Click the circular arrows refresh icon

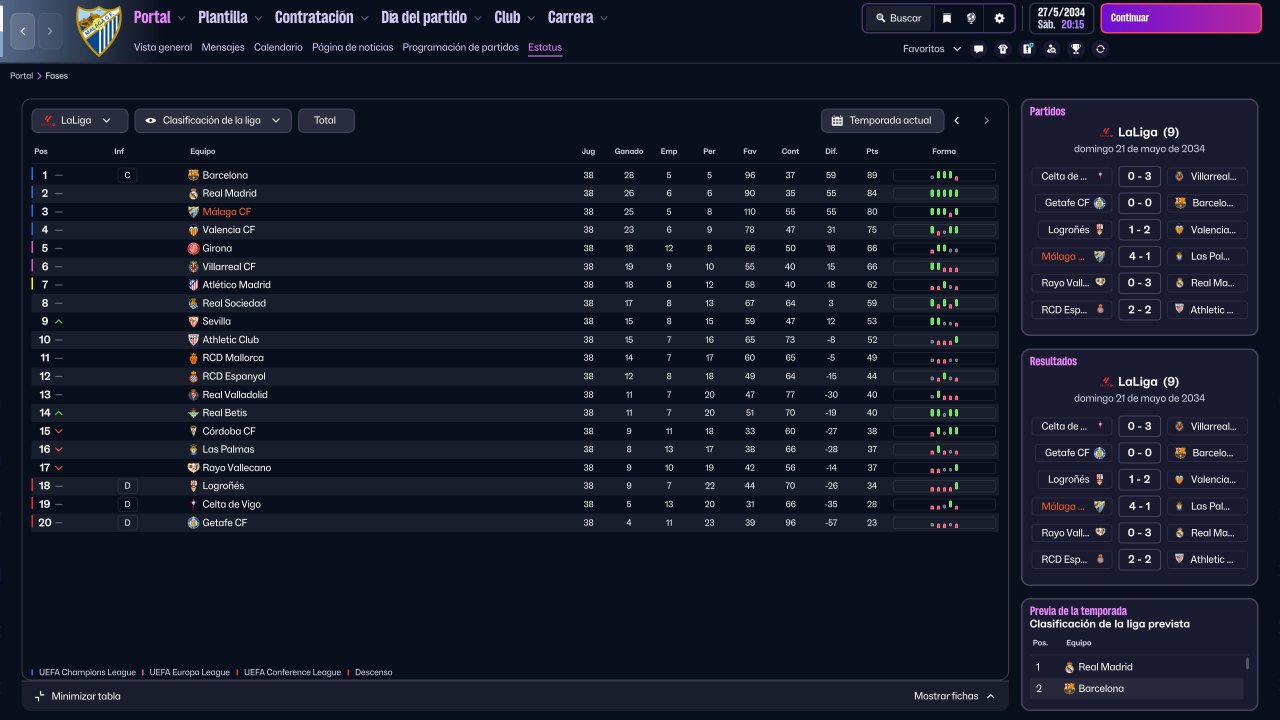(x=1100, y=49)
